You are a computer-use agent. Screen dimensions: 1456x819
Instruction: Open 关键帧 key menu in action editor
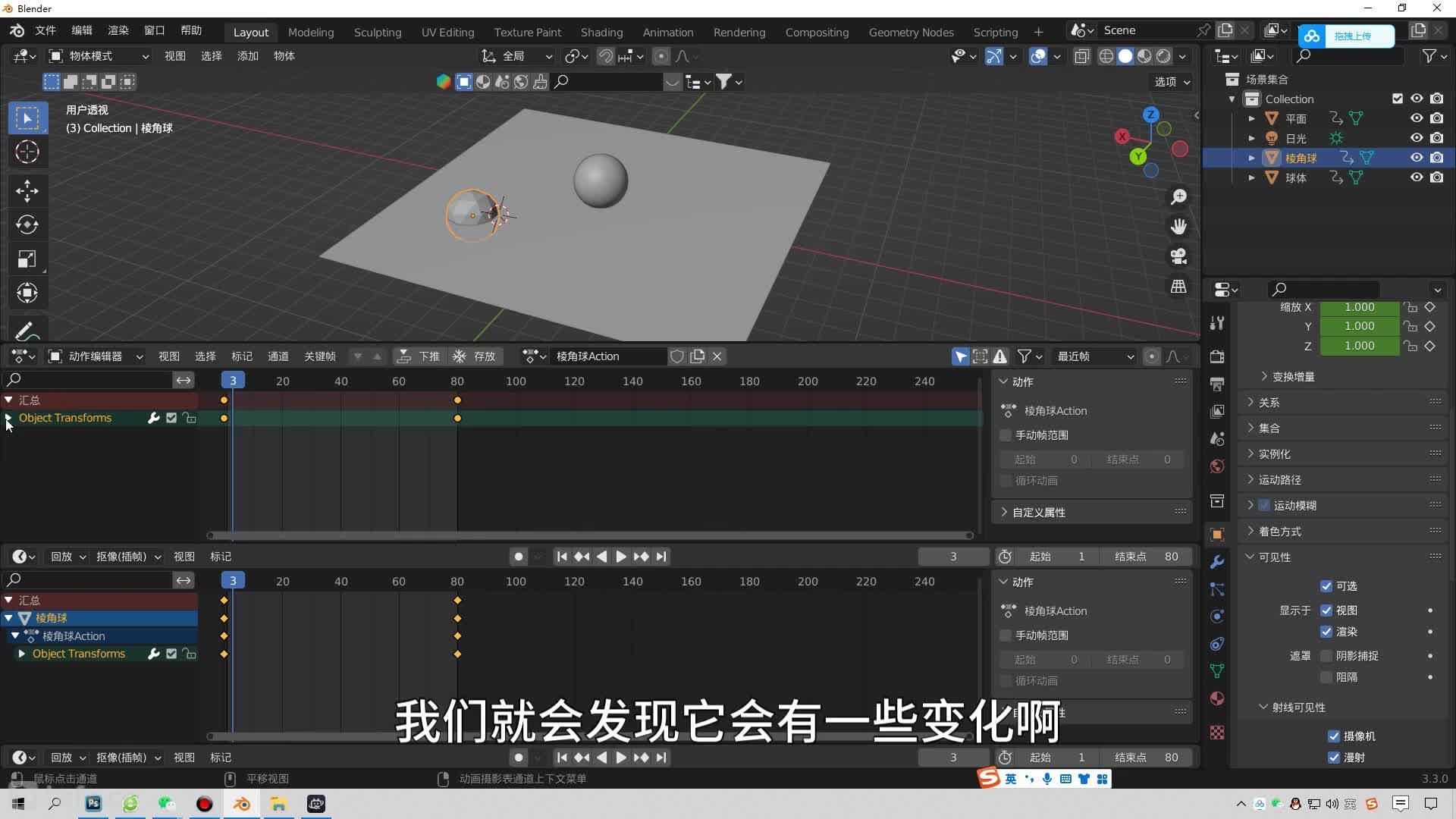(320, 356)
